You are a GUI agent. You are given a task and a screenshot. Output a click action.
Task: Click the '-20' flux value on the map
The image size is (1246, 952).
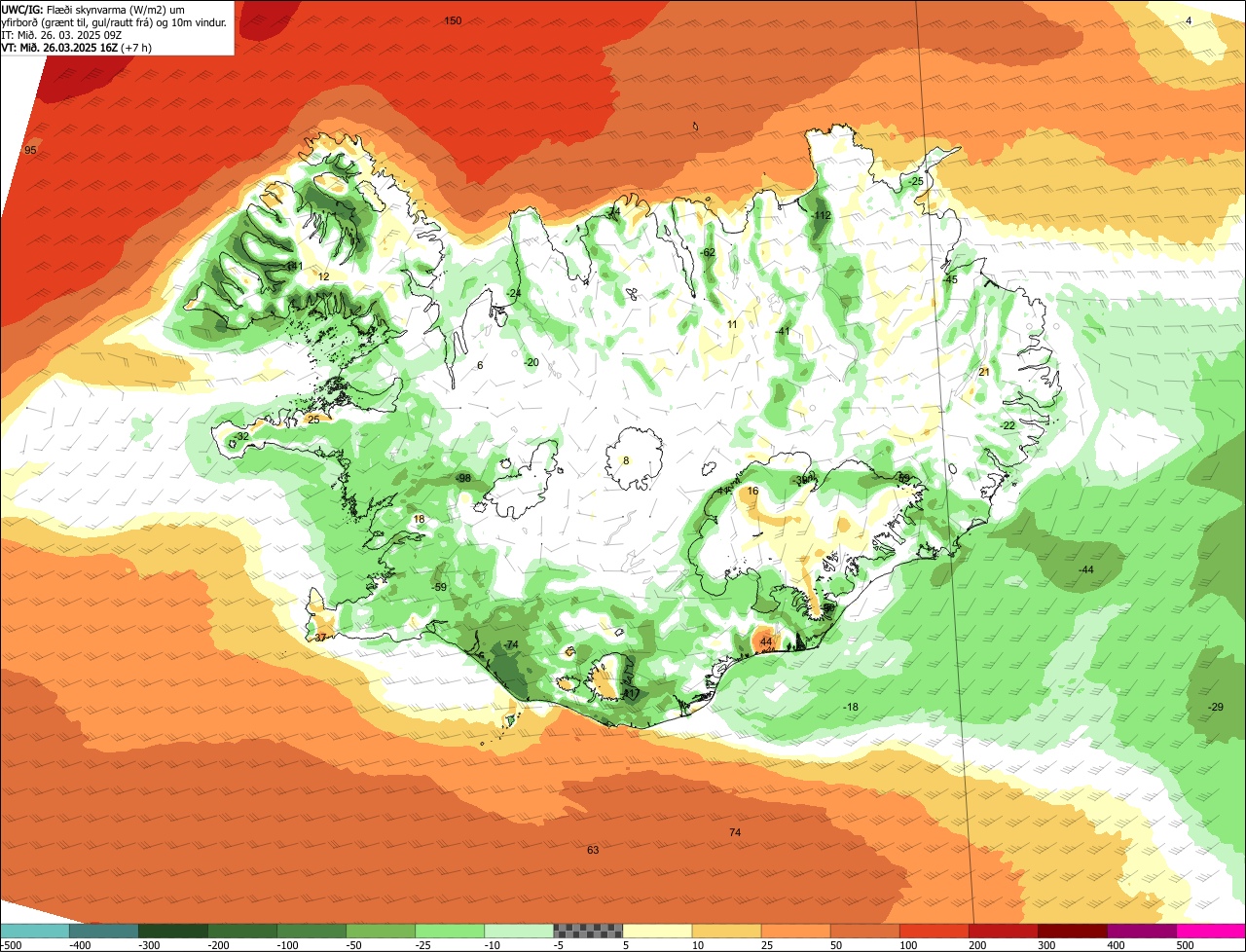pyautogui.click(x=531, y=362)
